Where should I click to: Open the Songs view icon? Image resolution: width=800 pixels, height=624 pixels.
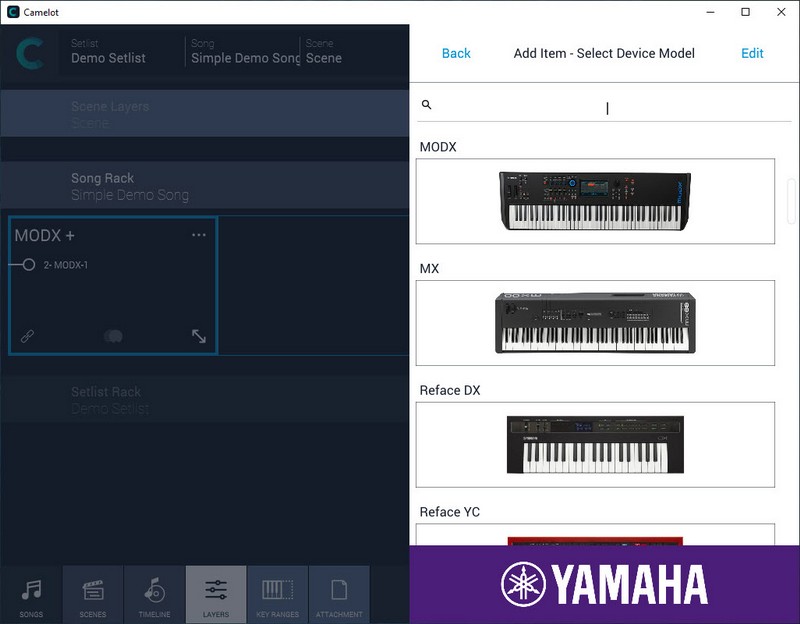(31, 594)
